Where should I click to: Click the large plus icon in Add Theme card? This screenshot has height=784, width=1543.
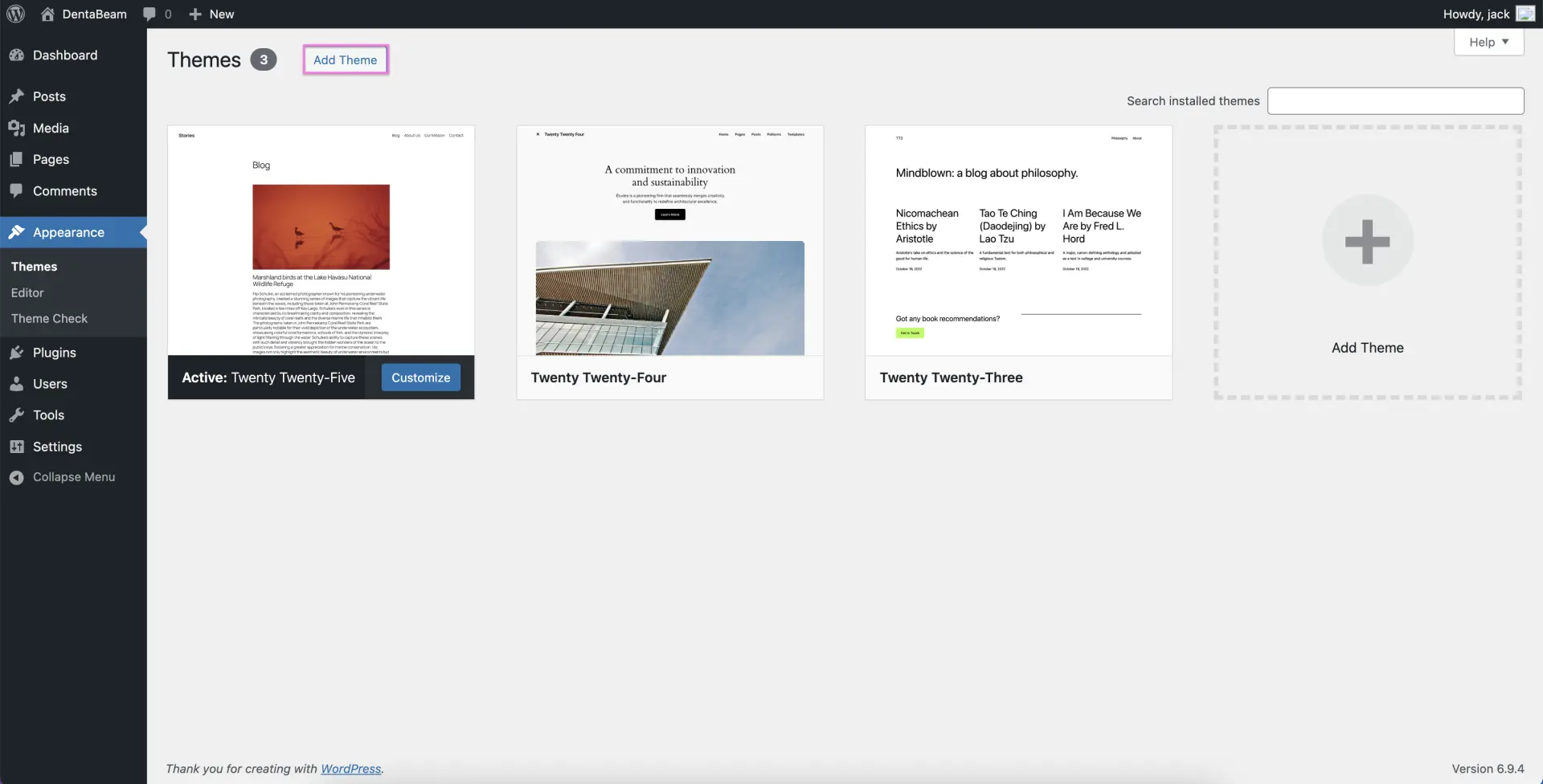(1367, 241)
